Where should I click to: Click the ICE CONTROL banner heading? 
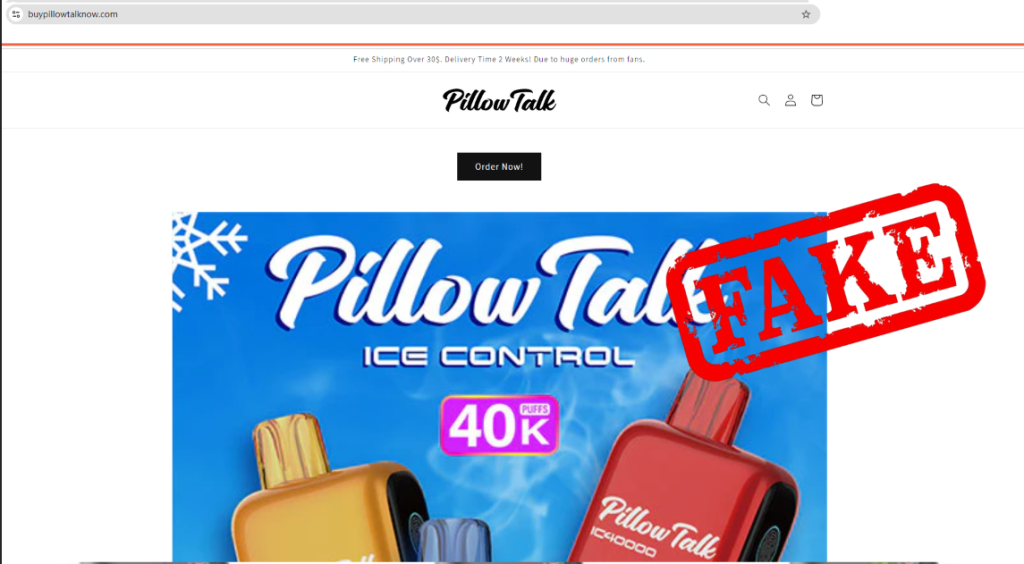click(499, 356)
